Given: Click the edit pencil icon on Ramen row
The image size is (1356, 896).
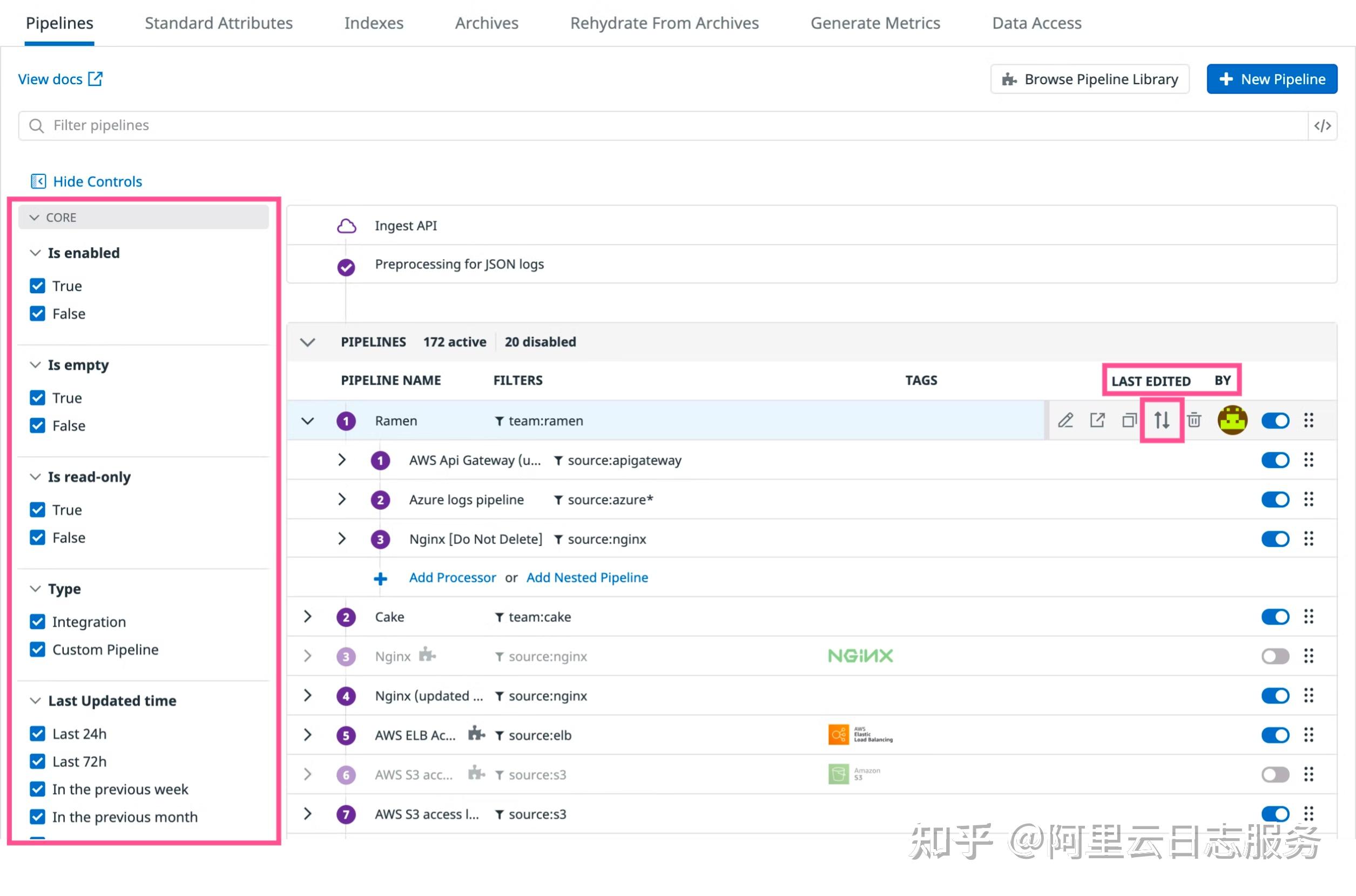Looking at the screenshot, I should pyautogui.click(x=1065, y=420).
